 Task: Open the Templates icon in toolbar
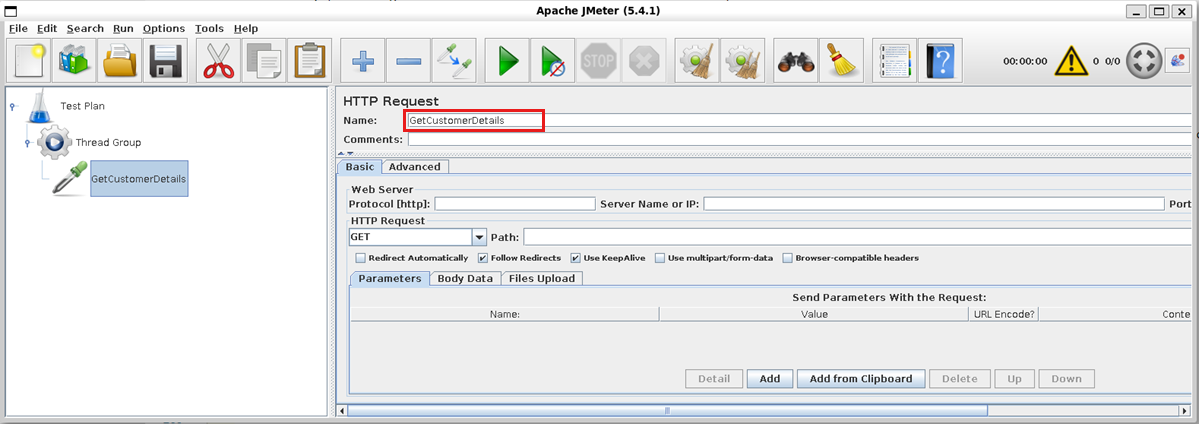(73, 60)
